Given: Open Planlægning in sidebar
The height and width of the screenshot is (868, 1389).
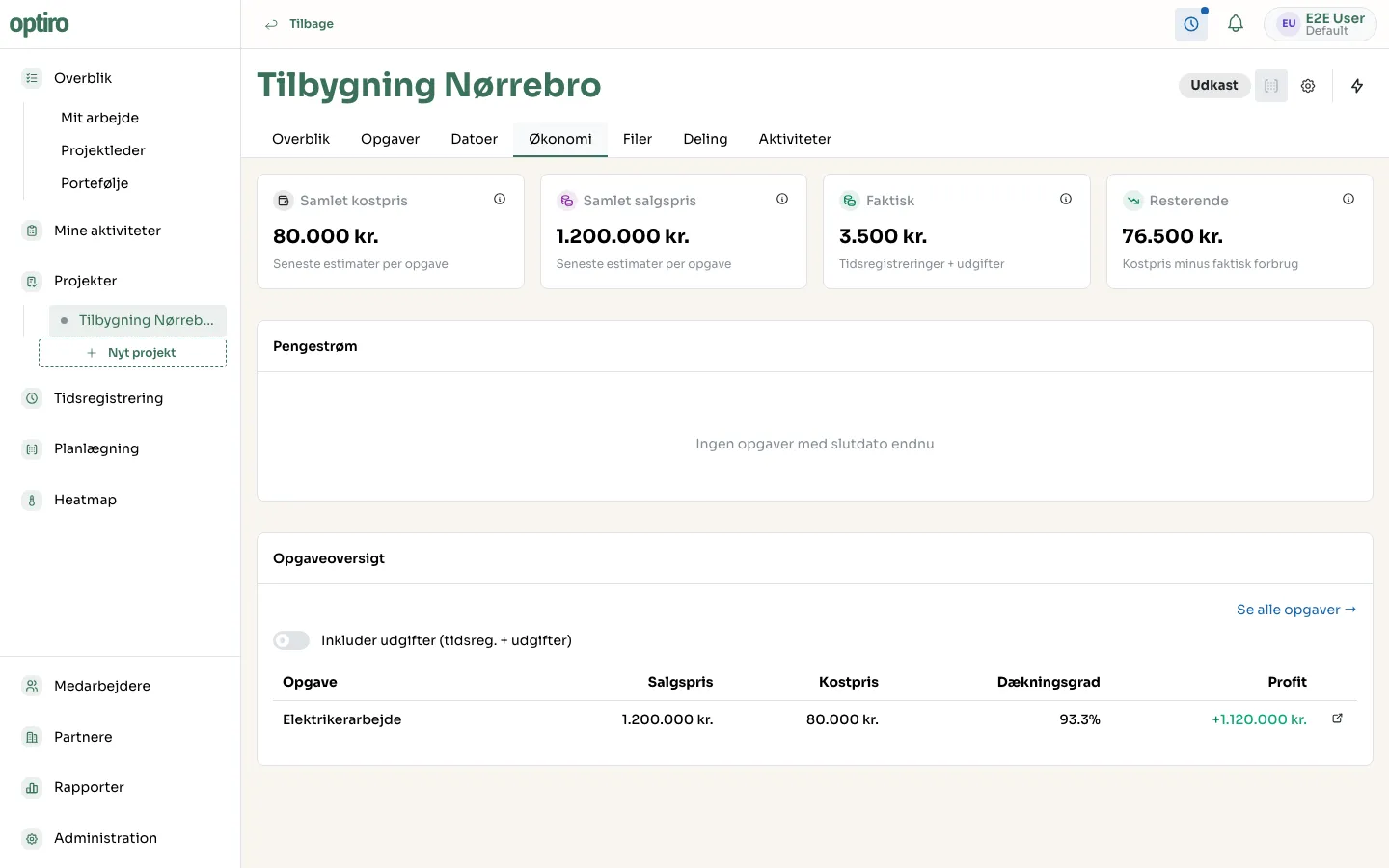Looking at the screenshot, I should pyautogui.click(x=96, y=448).
